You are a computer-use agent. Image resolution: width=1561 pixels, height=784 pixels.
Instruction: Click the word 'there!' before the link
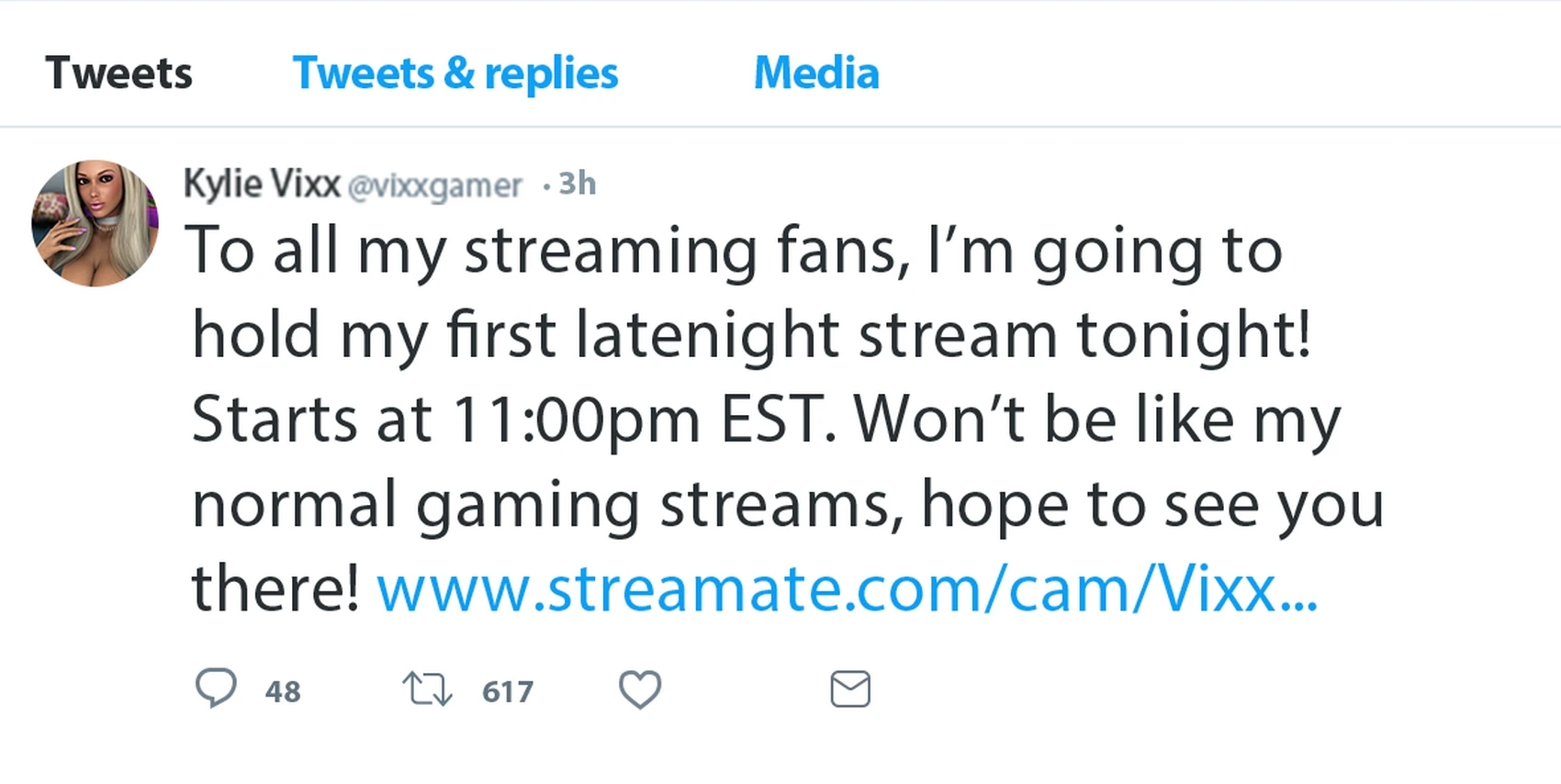275,588
